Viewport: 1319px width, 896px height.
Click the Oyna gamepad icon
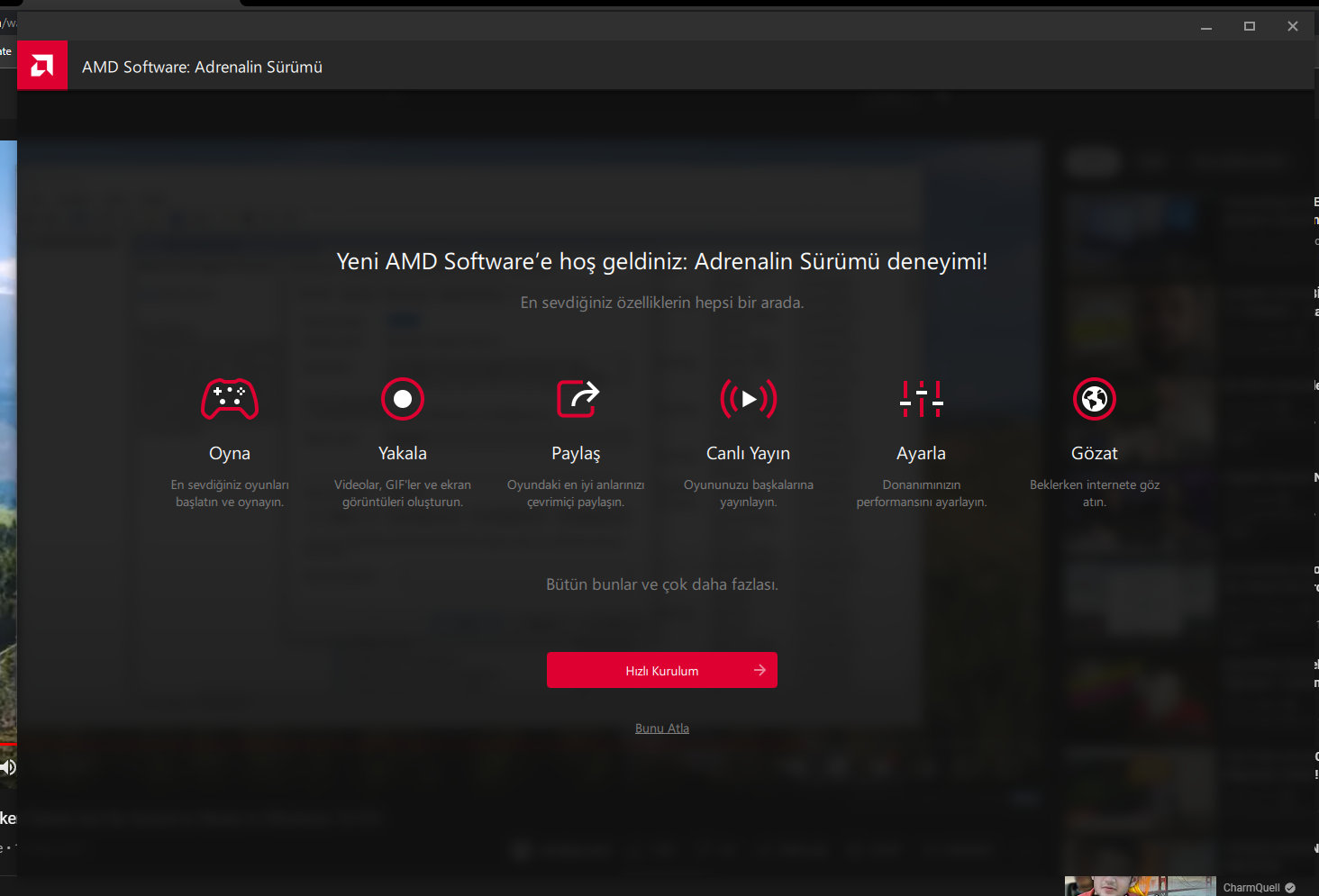point(230,399)
